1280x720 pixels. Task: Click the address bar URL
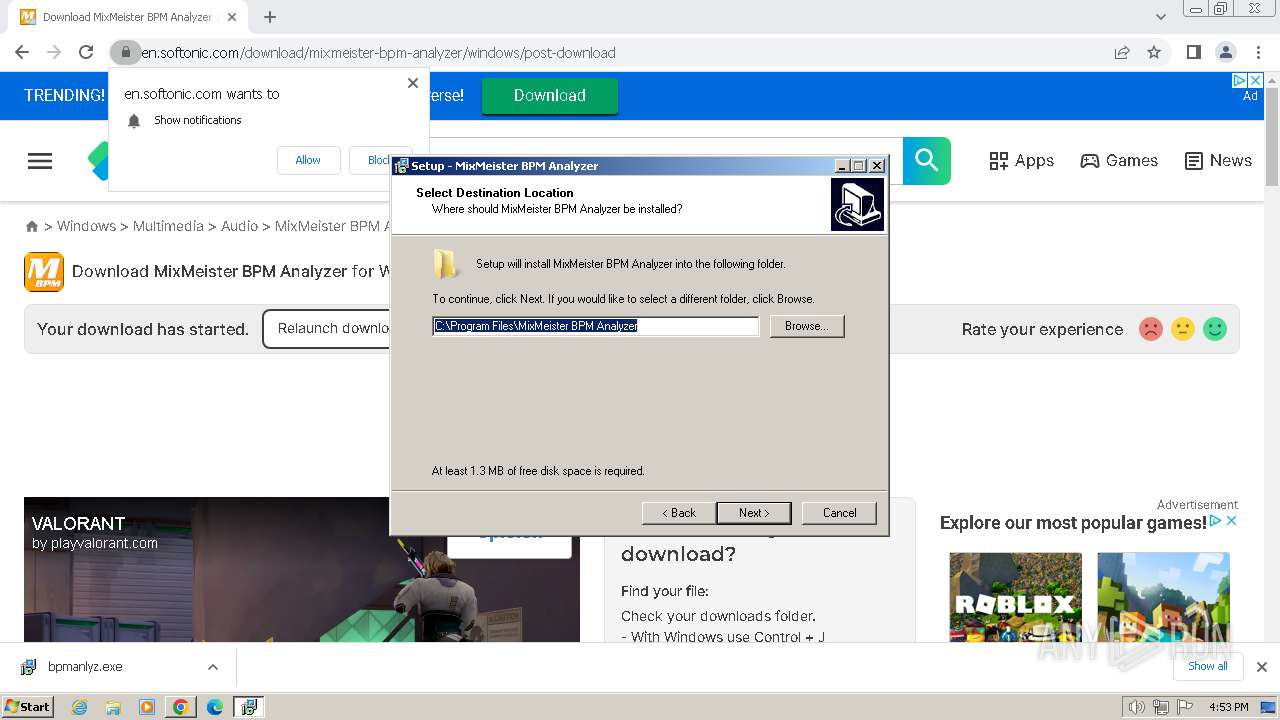[378, 52]
